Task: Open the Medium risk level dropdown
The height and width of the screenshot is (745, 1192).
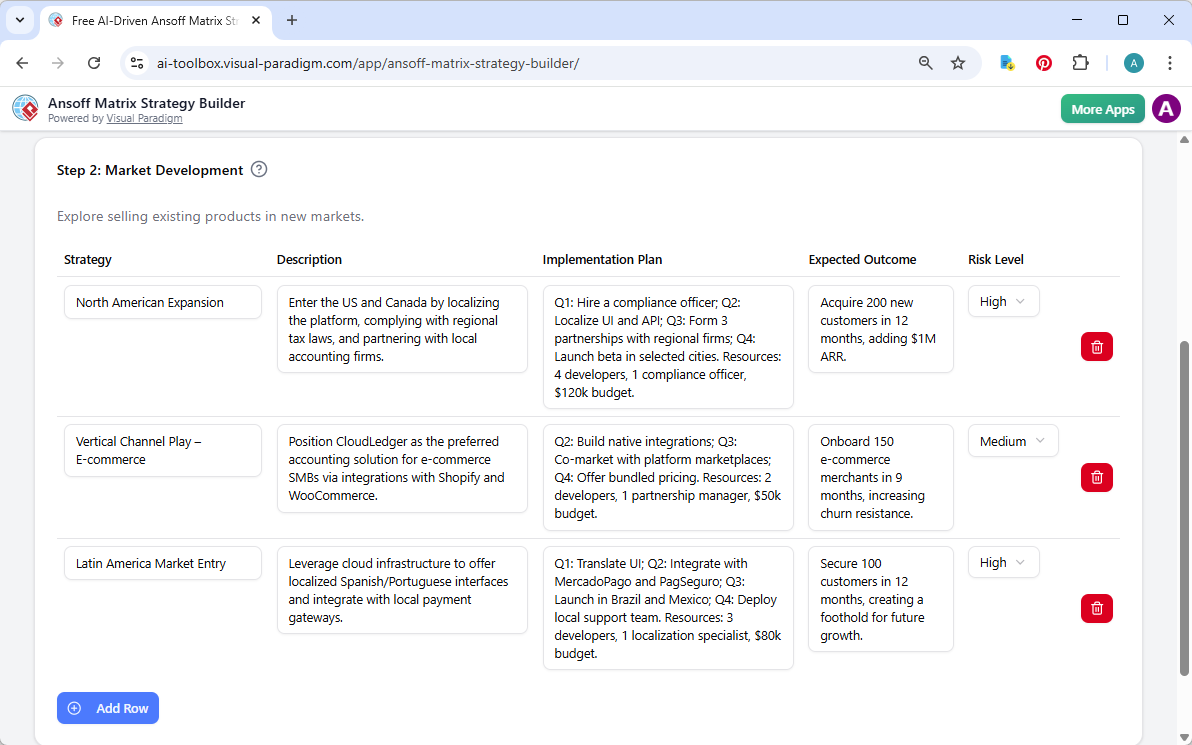Action: (1012, 440)
